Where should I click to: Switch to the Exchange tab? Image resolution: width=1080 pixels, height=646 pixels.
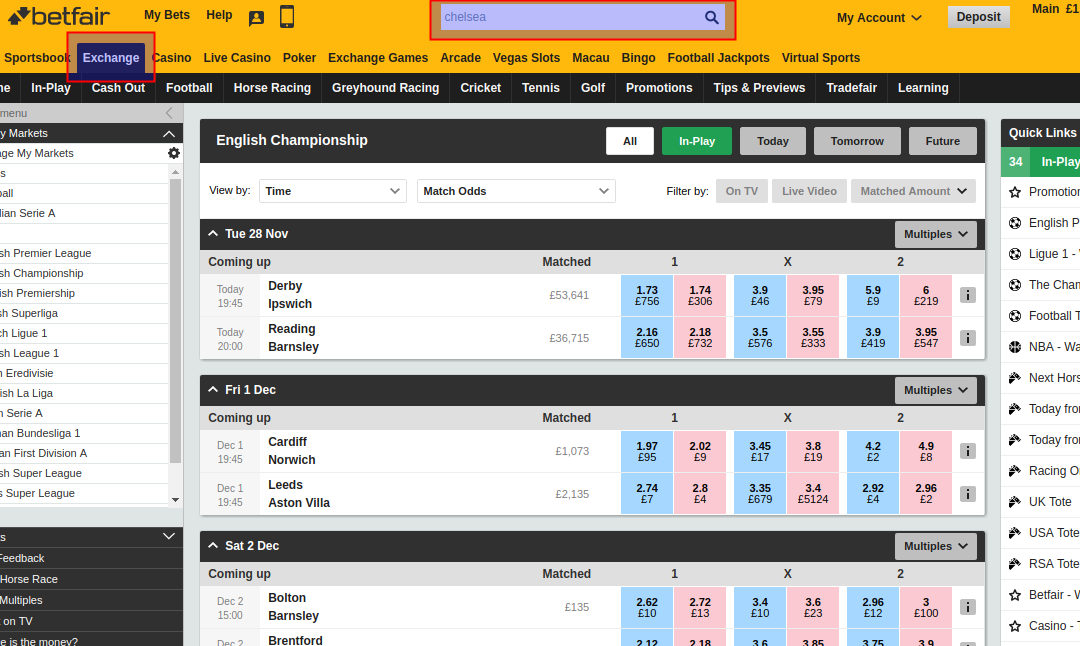point(111,58)
